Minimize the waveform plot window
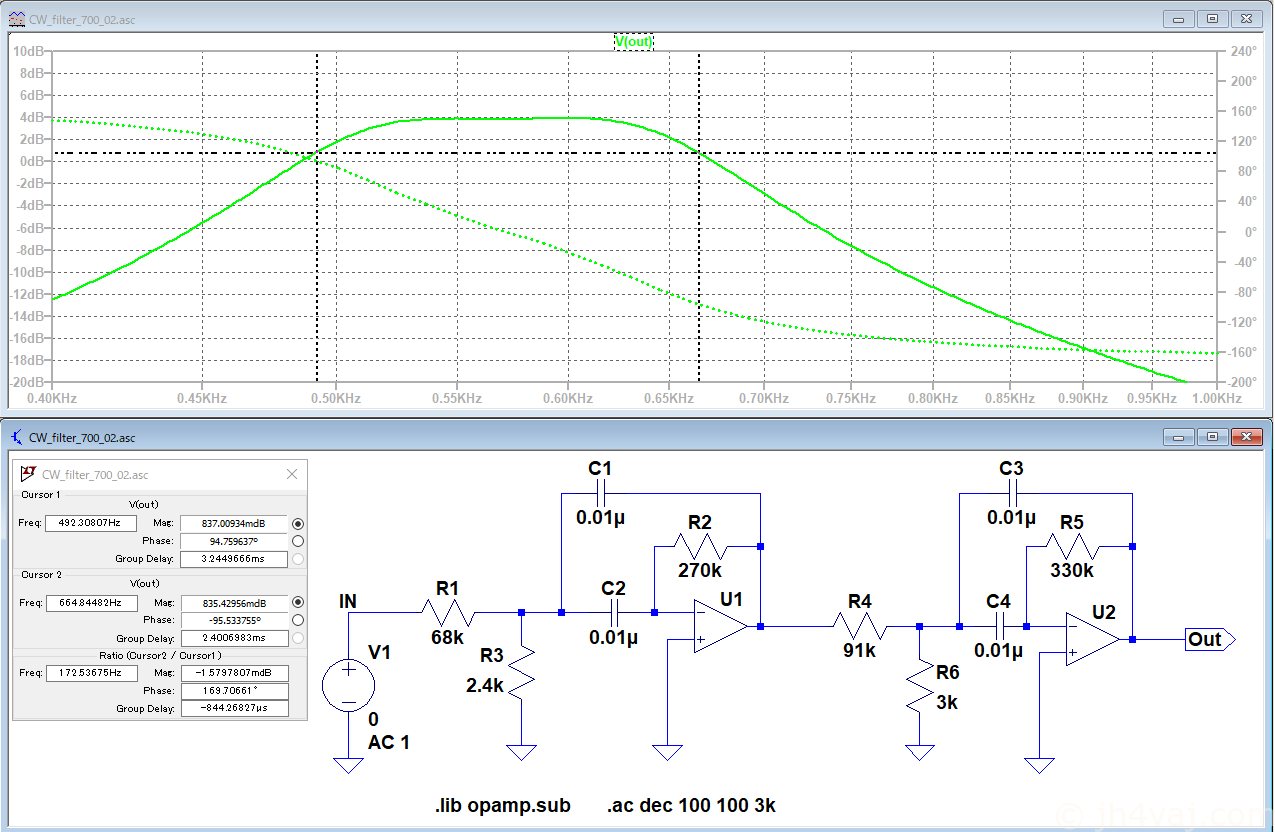 coord(1180,18)
